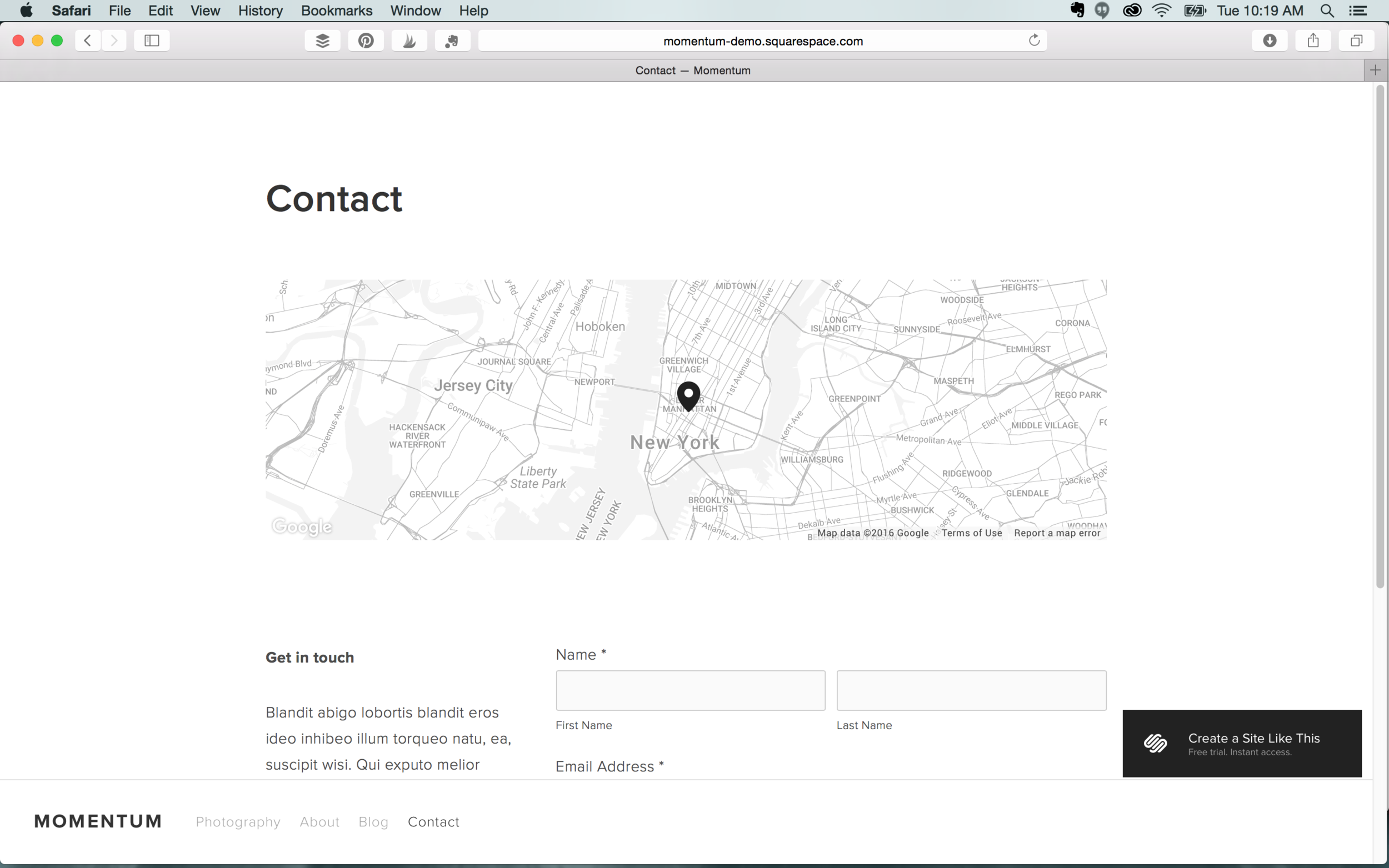This screenshot has height=868, width=1389.
Task: Click the MOMENTUM site title
Action: point(98,821)
